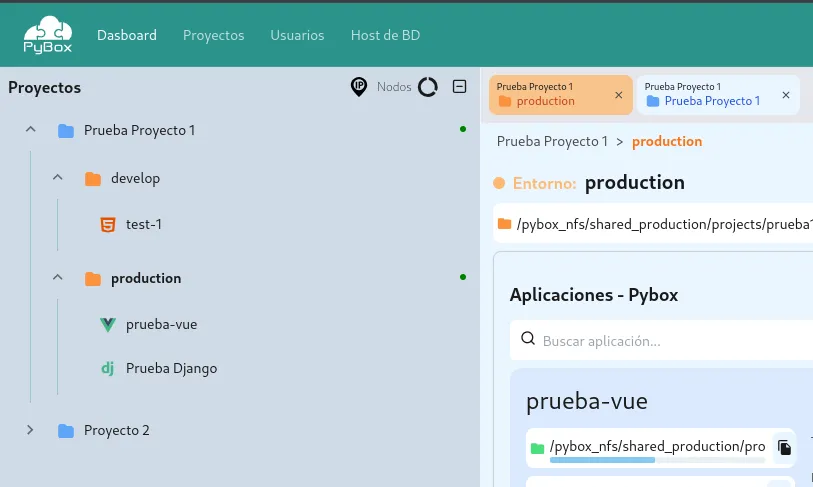
Task: Click the Vue logo icon of prueba-vue
Action: (x=108, y=325)
